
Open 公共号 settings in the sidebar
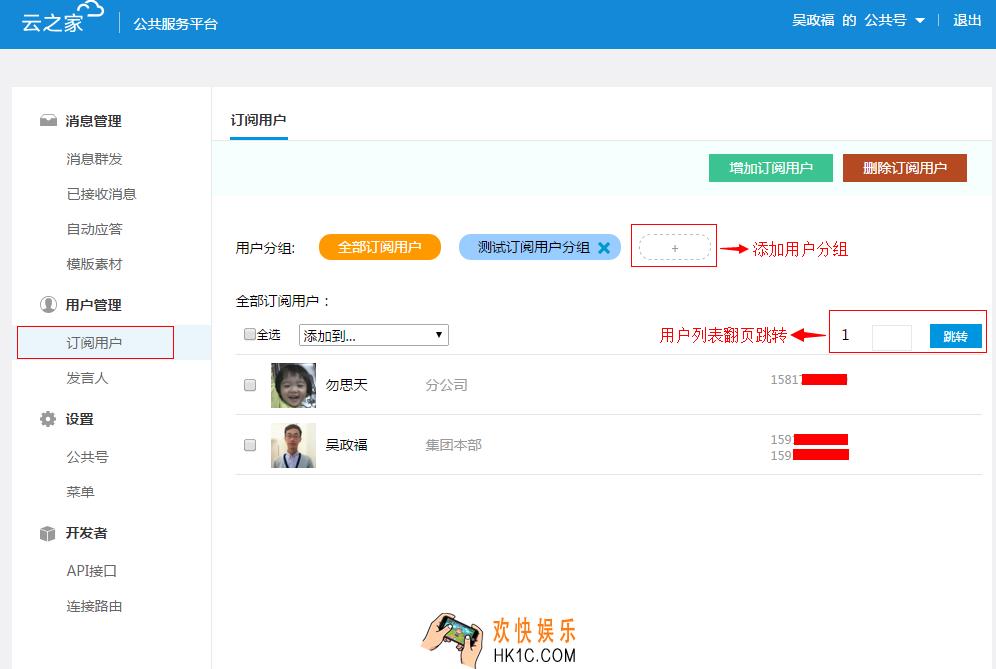click(x=87, y=457)
